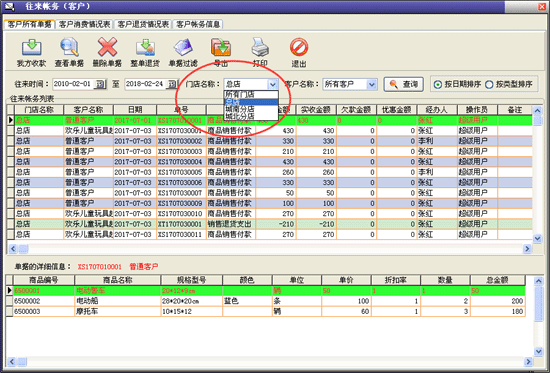Click upper table vertical scrollbar up arrow
Viewport: 550px width, 373px height.
point(537,111)
